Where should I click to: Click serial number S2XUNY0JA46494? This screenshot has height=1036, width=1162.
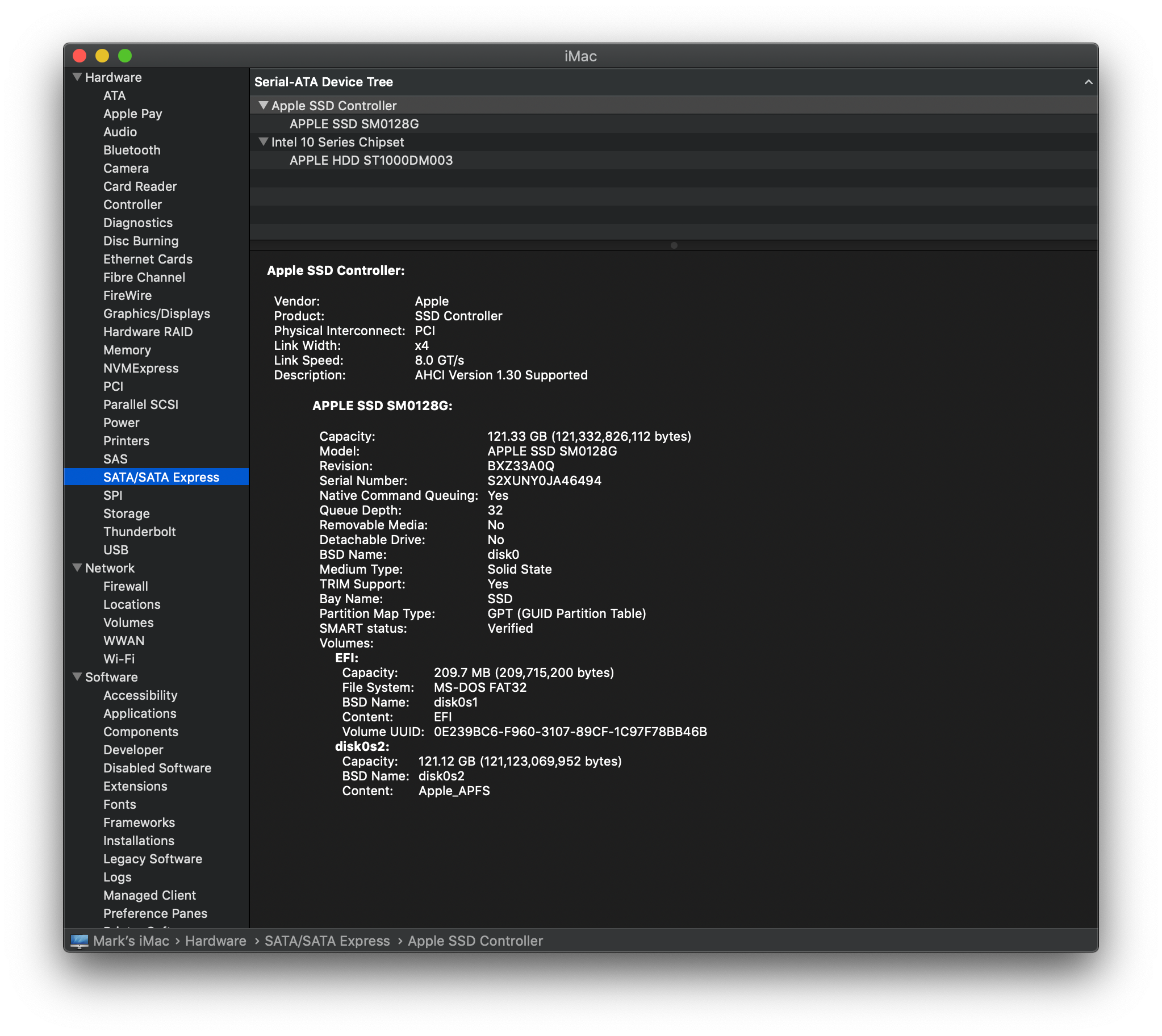click(x=544, y=481)
